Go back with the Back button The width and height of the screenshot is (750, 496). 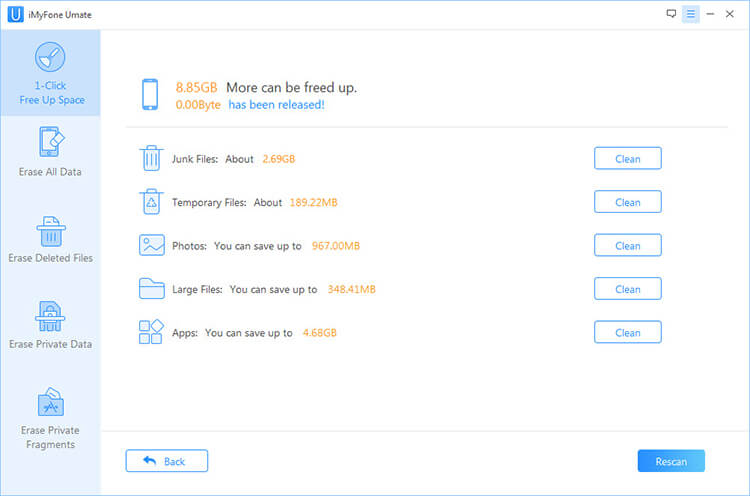[166, 461]
